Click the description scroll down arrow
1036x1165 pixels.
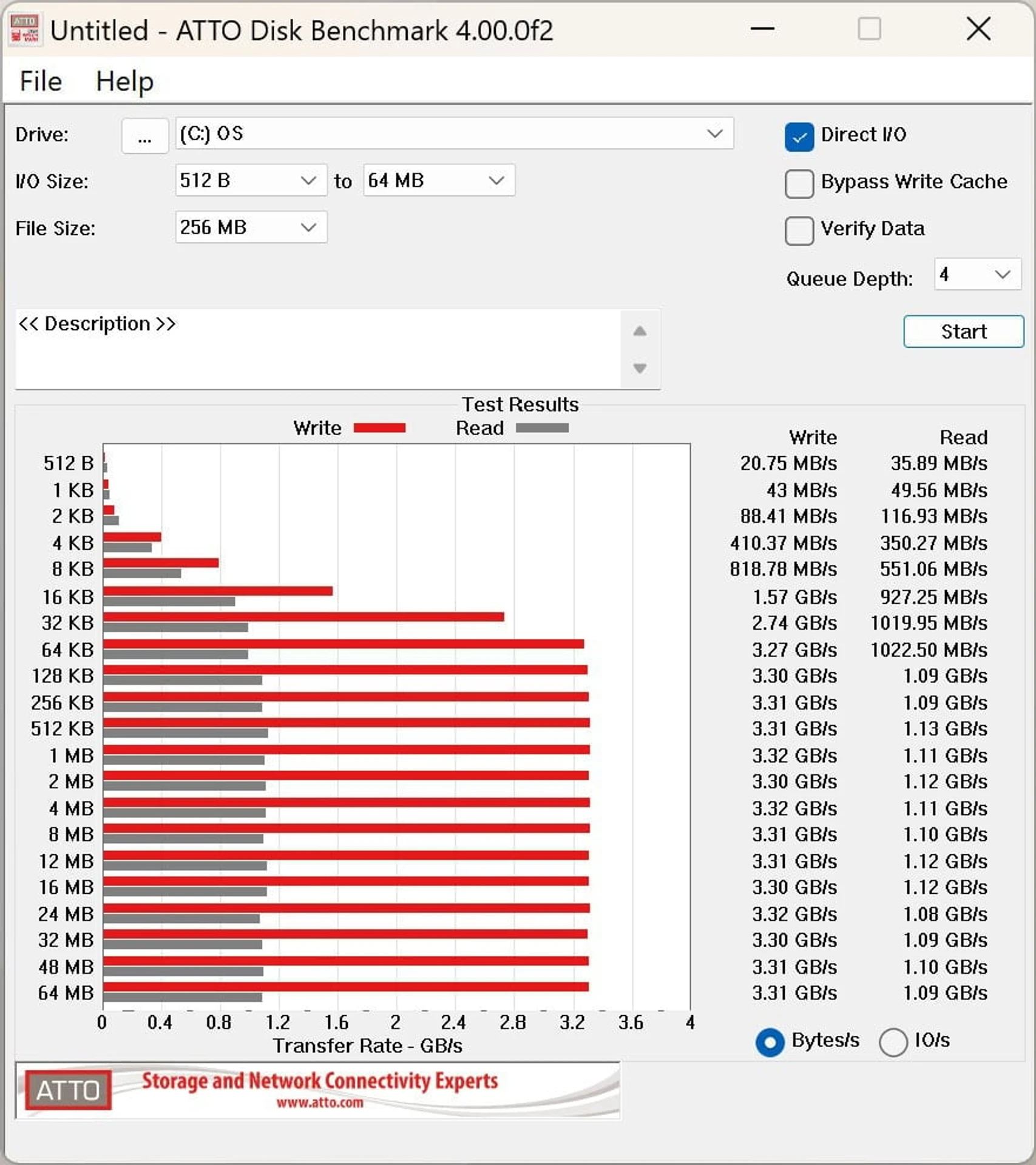(640, 368)
